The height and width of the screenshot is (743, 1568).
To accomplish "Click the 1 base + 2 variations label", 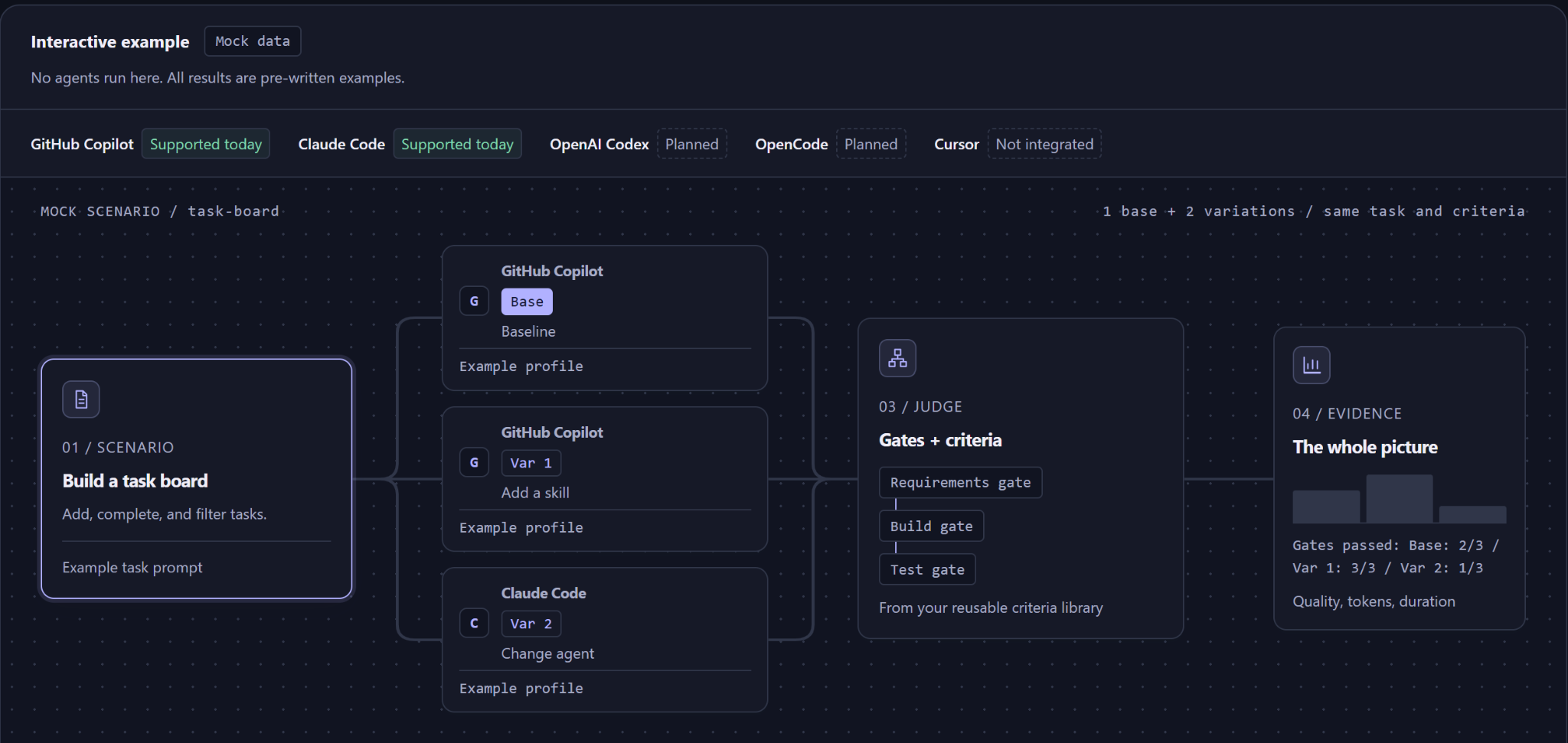I will tap(1314, 211).
